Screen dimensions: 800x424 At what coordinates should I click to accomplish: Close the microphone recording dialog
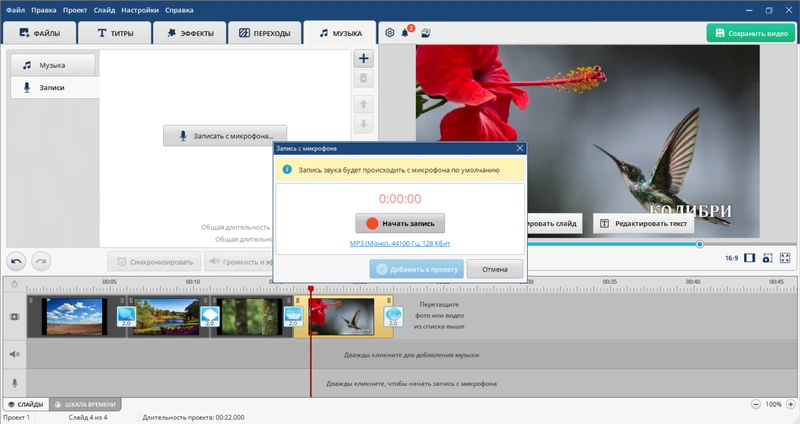tap(520, 148)
